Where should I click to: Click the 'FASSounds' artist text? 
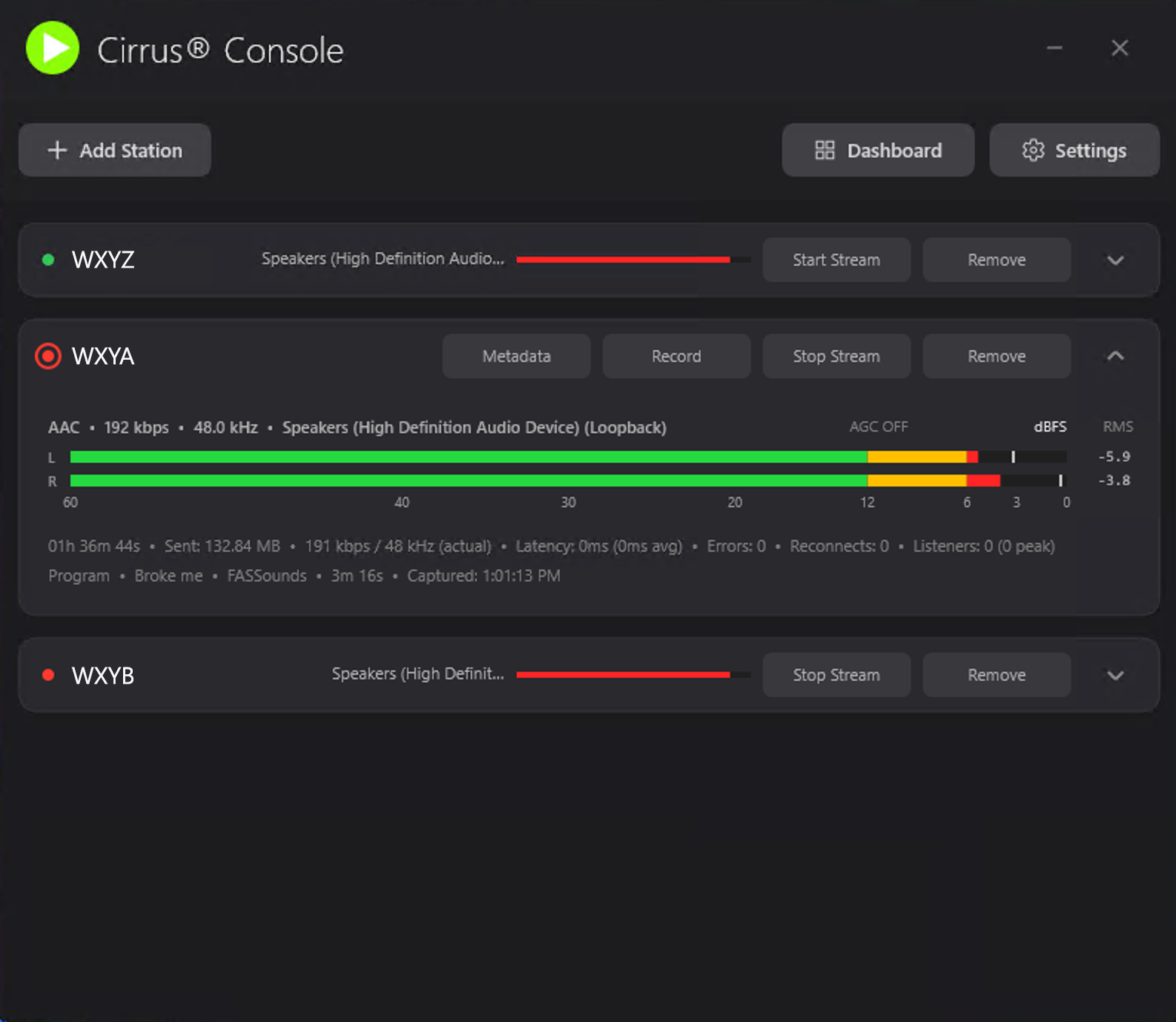coord(267,576)
